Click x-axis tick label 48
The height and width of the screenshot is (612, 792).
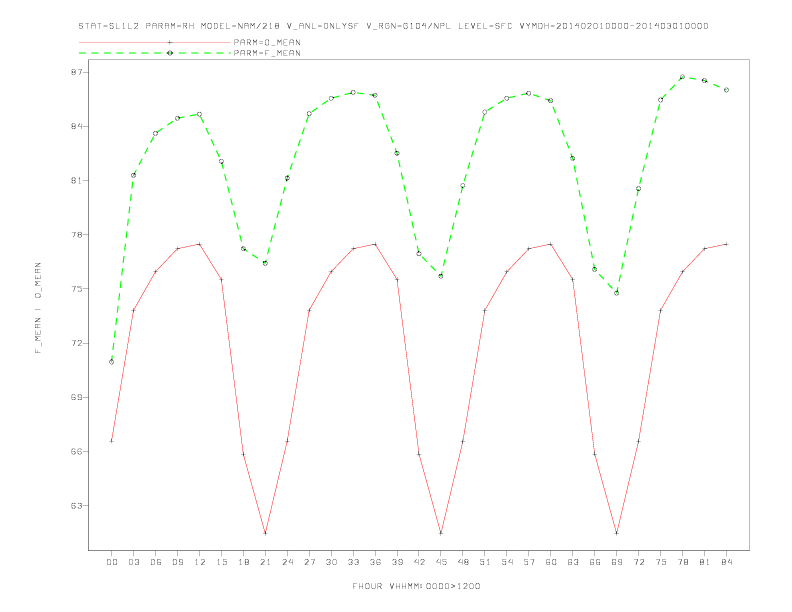pyautogui.click(x=463, y=562)
